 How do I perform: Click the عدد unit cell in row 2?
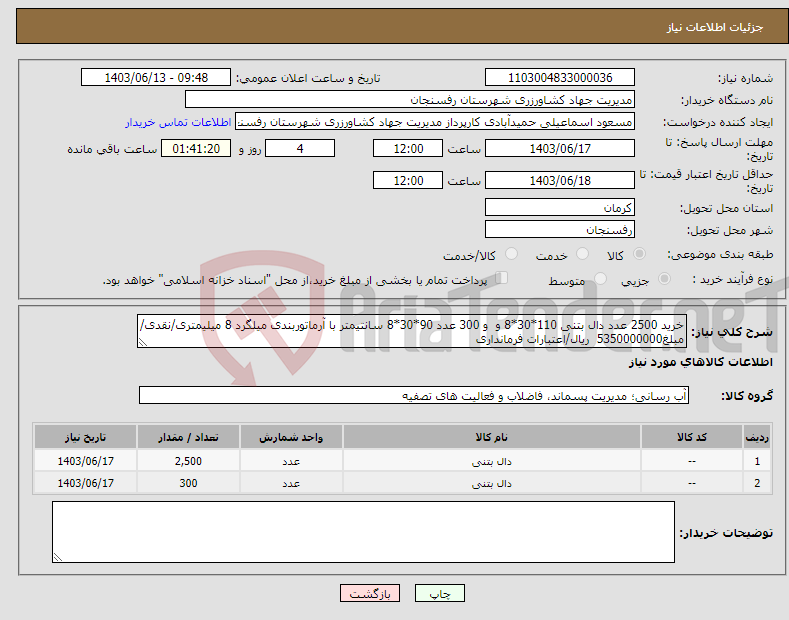291,483
